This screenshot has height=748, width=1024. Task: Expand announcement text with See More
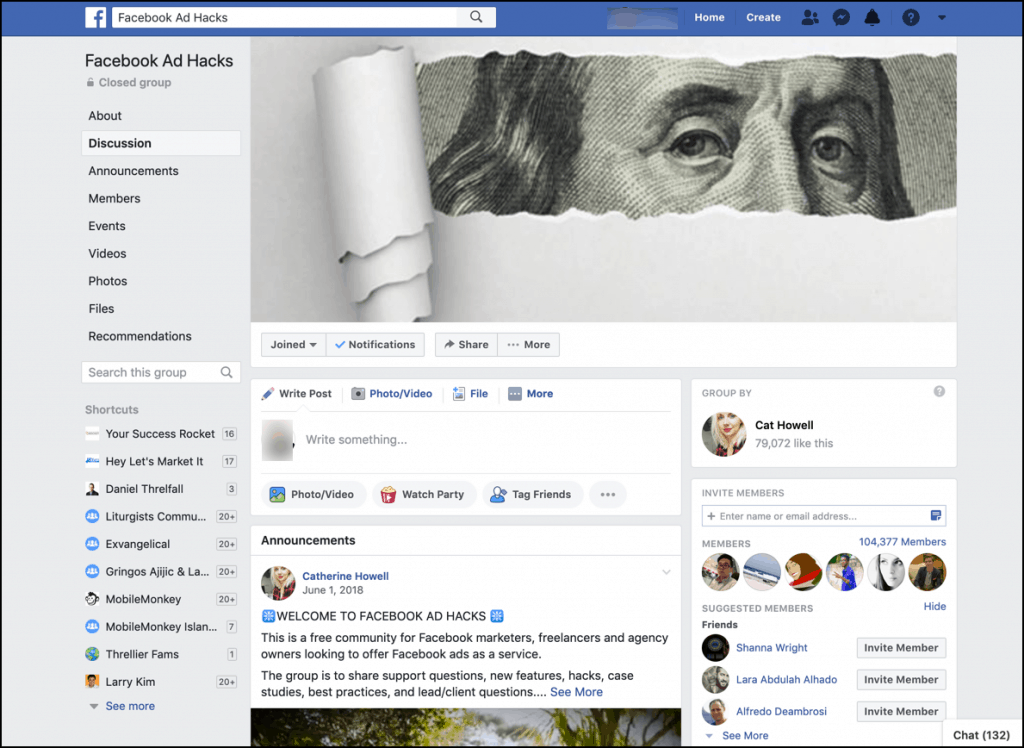(x=576, y=692)
